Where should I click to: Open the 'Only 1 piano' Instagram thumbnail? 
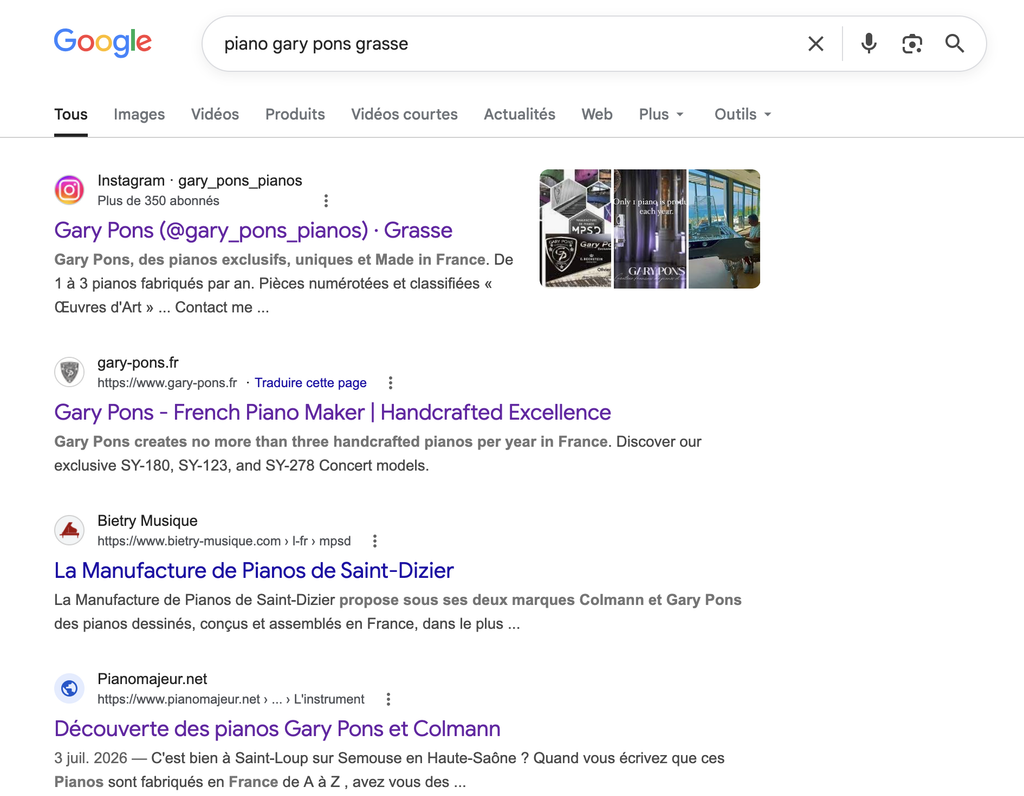click(x=650, y=229)
